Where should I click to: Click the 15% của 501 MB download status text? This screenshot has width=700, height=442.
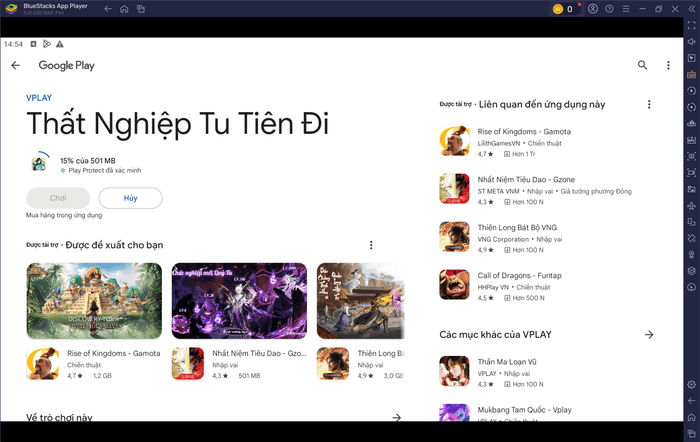[88, 161]
